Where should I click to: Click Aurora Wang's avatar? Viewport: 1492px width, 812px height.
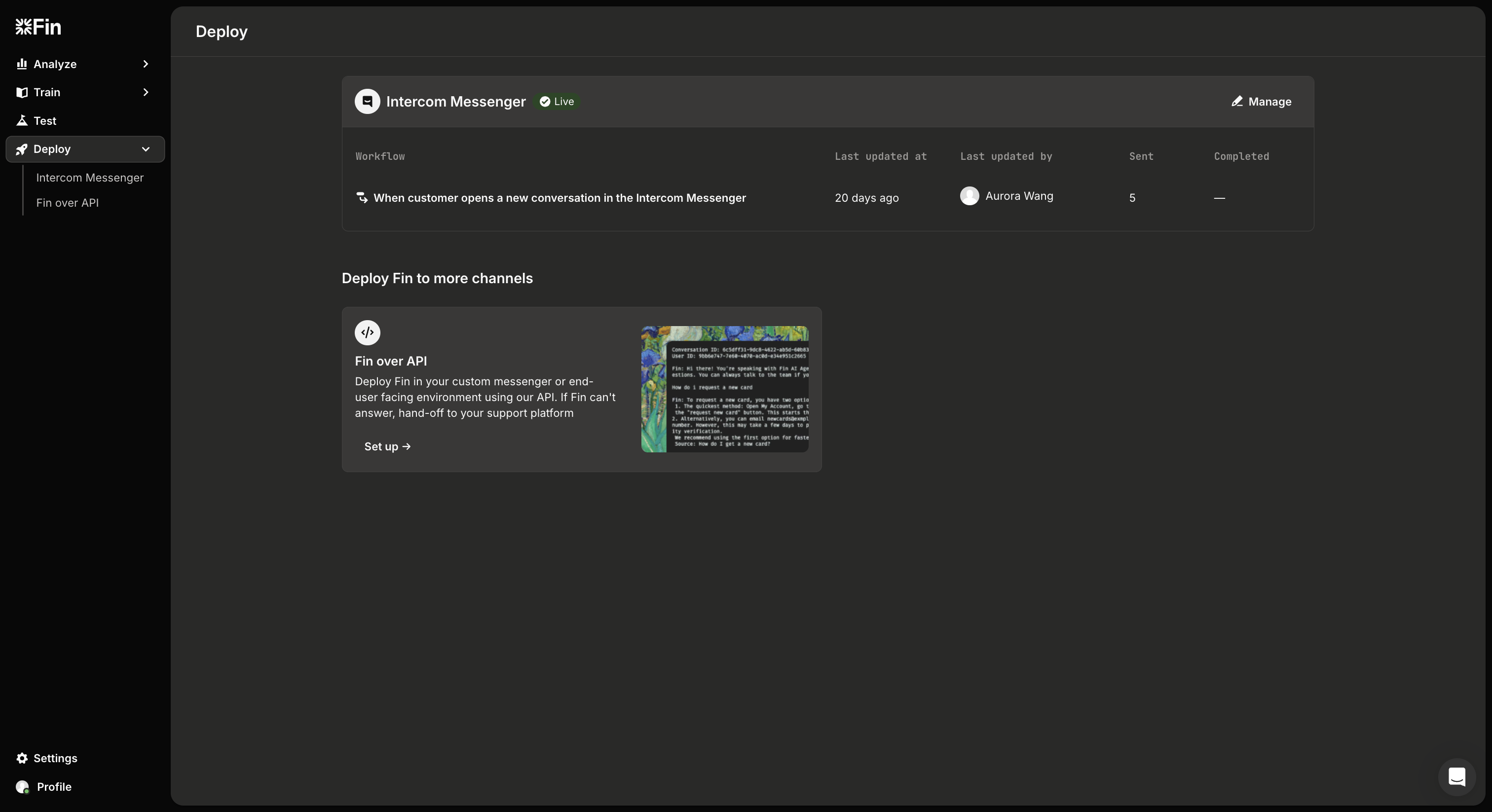click(x=970, y=196)
